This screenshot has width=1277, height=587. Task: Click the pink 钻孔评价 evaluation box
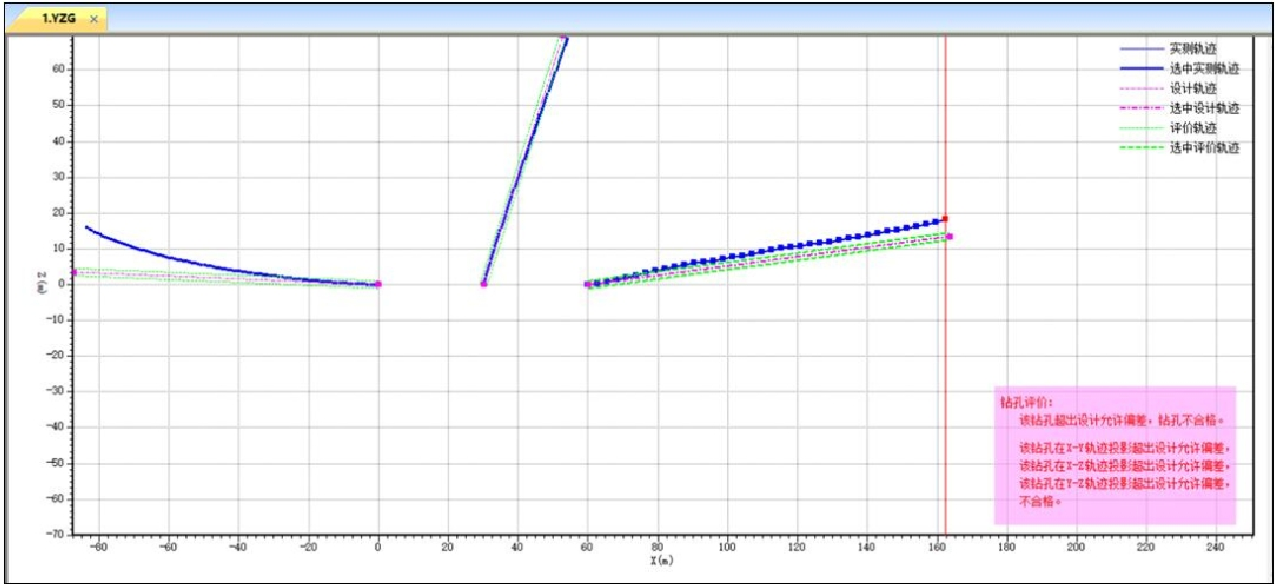tap(1114, 455)
